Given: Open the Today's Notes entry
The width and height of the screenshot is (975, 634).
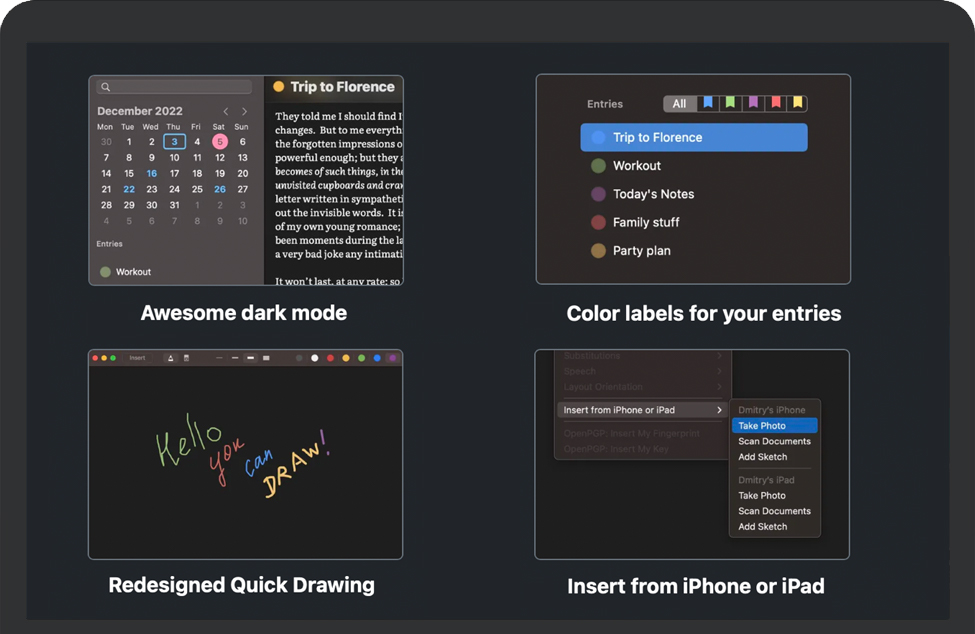Looking at the screenshot, I should pyautogui.click(x=652, y=194).
